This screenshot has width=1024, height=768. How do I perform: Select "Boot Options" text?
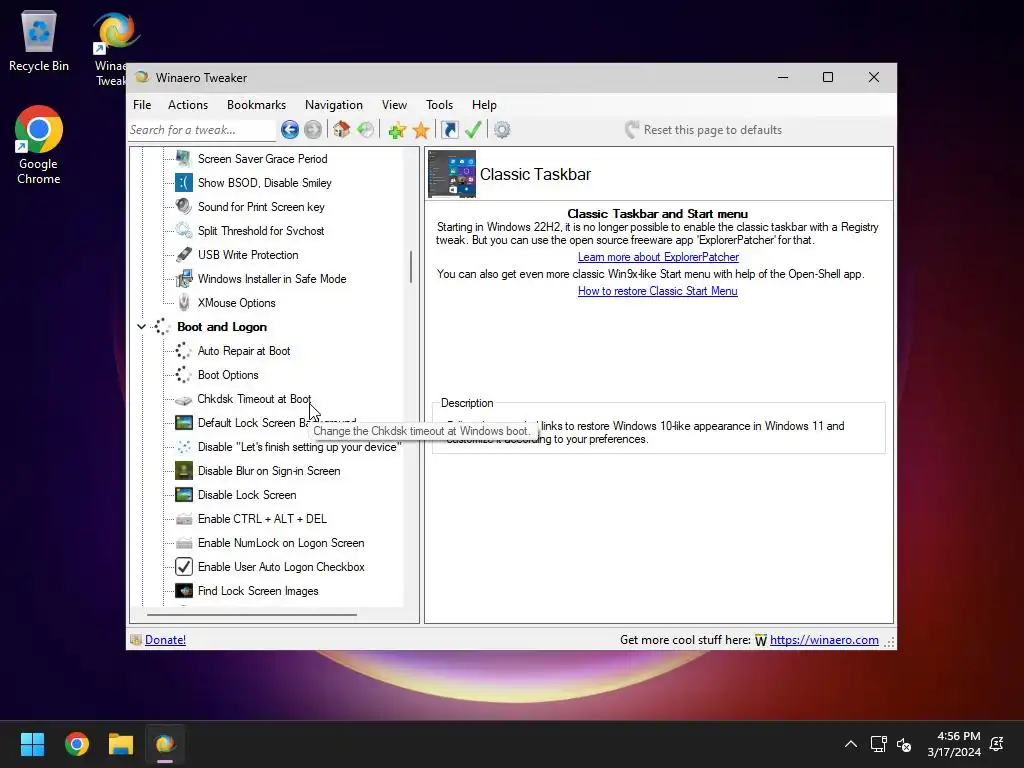pyautogui.click(x=228, y=375)
